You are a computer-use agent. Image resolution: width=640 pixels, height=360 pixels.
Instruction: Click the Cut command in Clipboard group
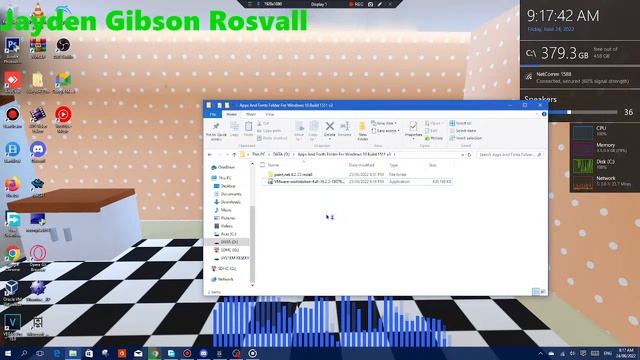[x=264, y=123]
